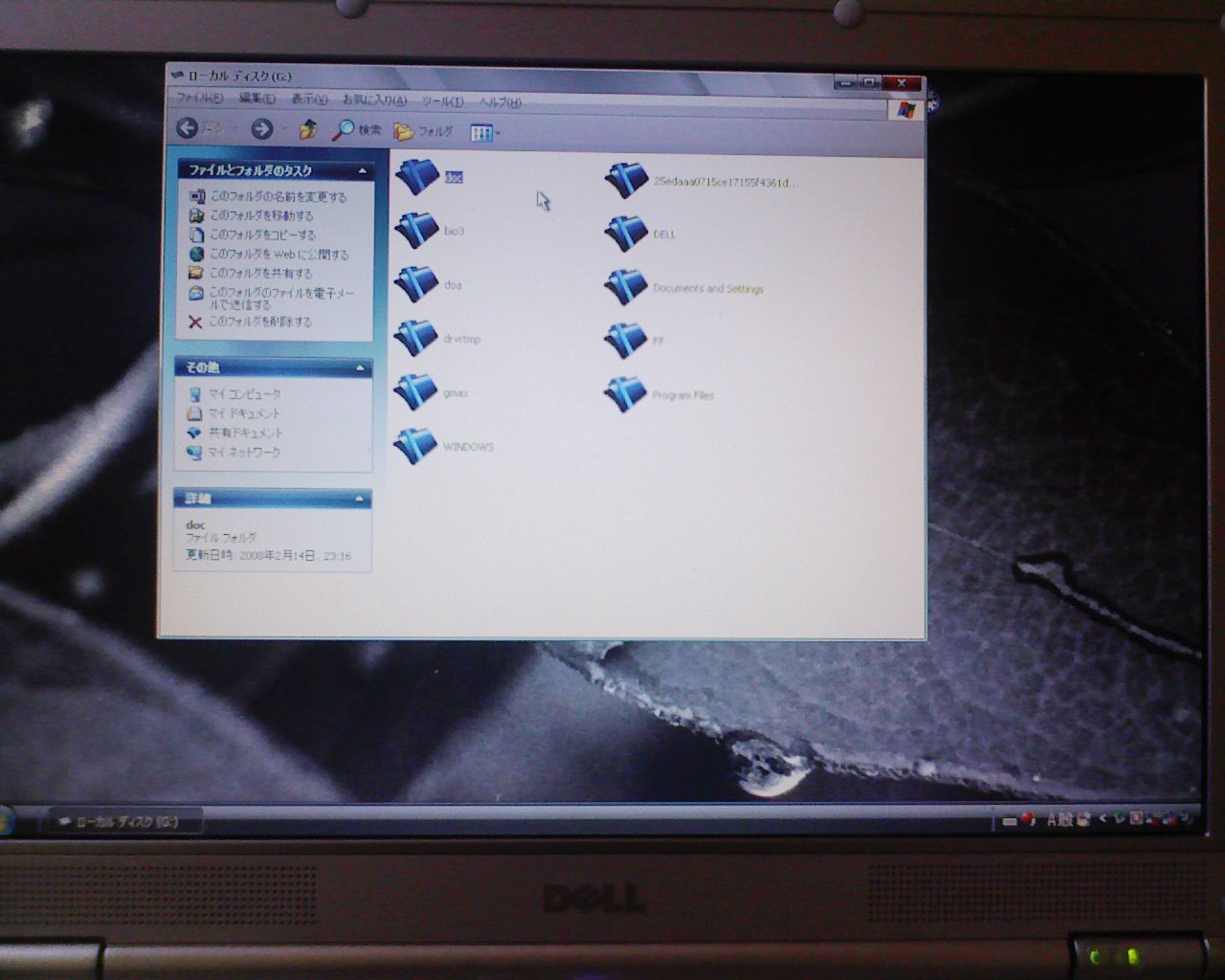Open the Views layout dropdown button
Image resolution: width=1225 pixels, height=980 pixels.
point(484,133)
